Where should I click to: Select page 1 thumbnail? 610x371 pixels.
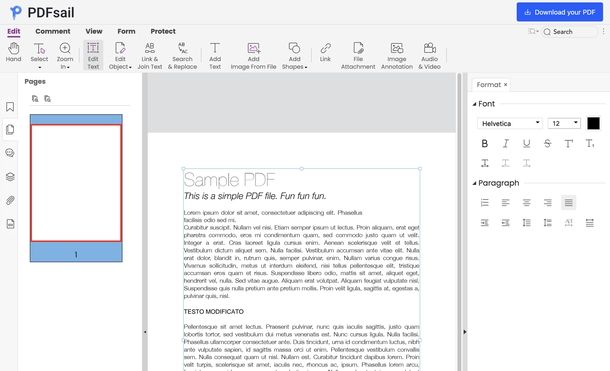[x=76, y=188]
